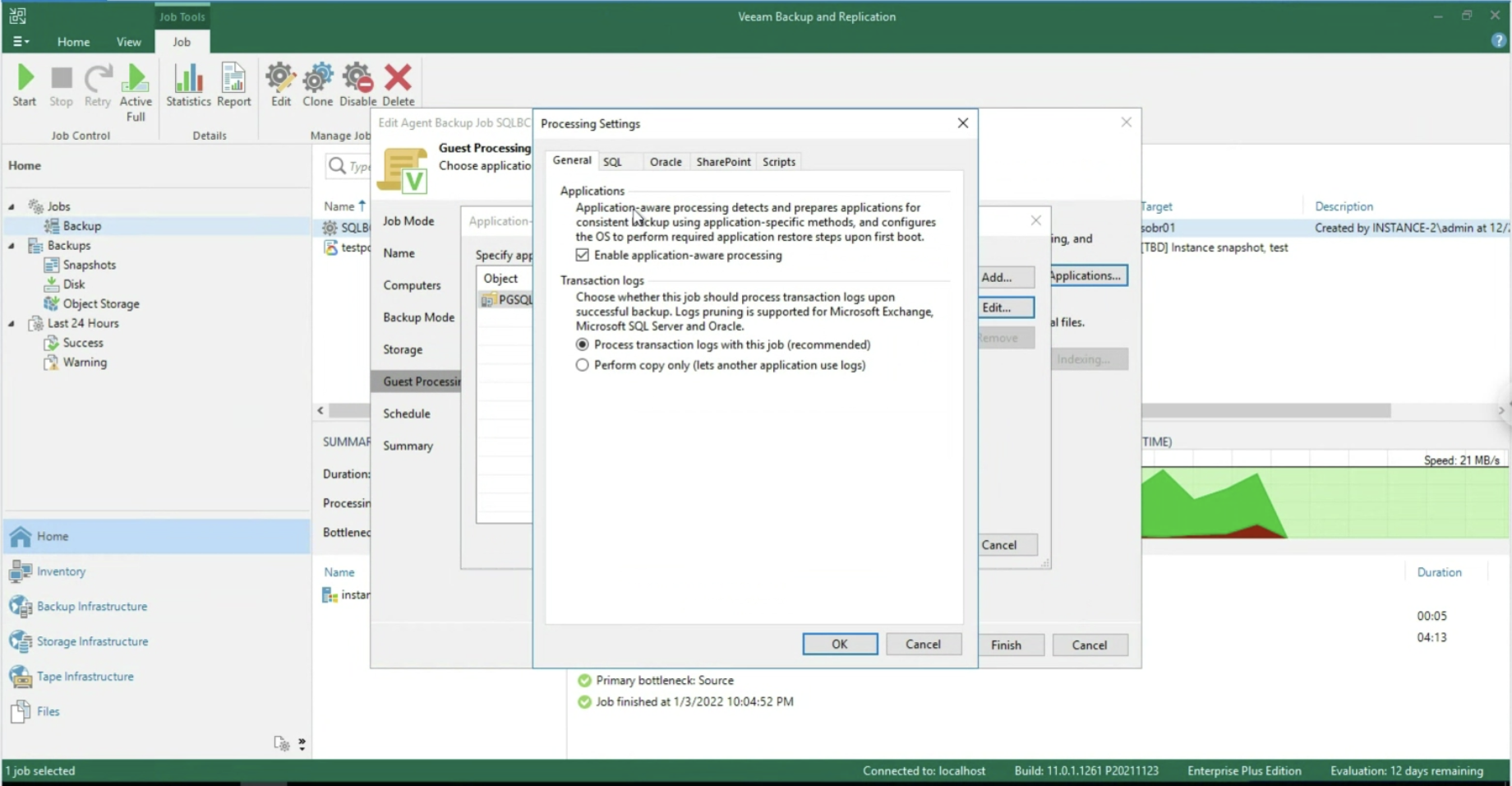Click the search field in job list
Viewport: 1512px width, 786px height.
348,166
